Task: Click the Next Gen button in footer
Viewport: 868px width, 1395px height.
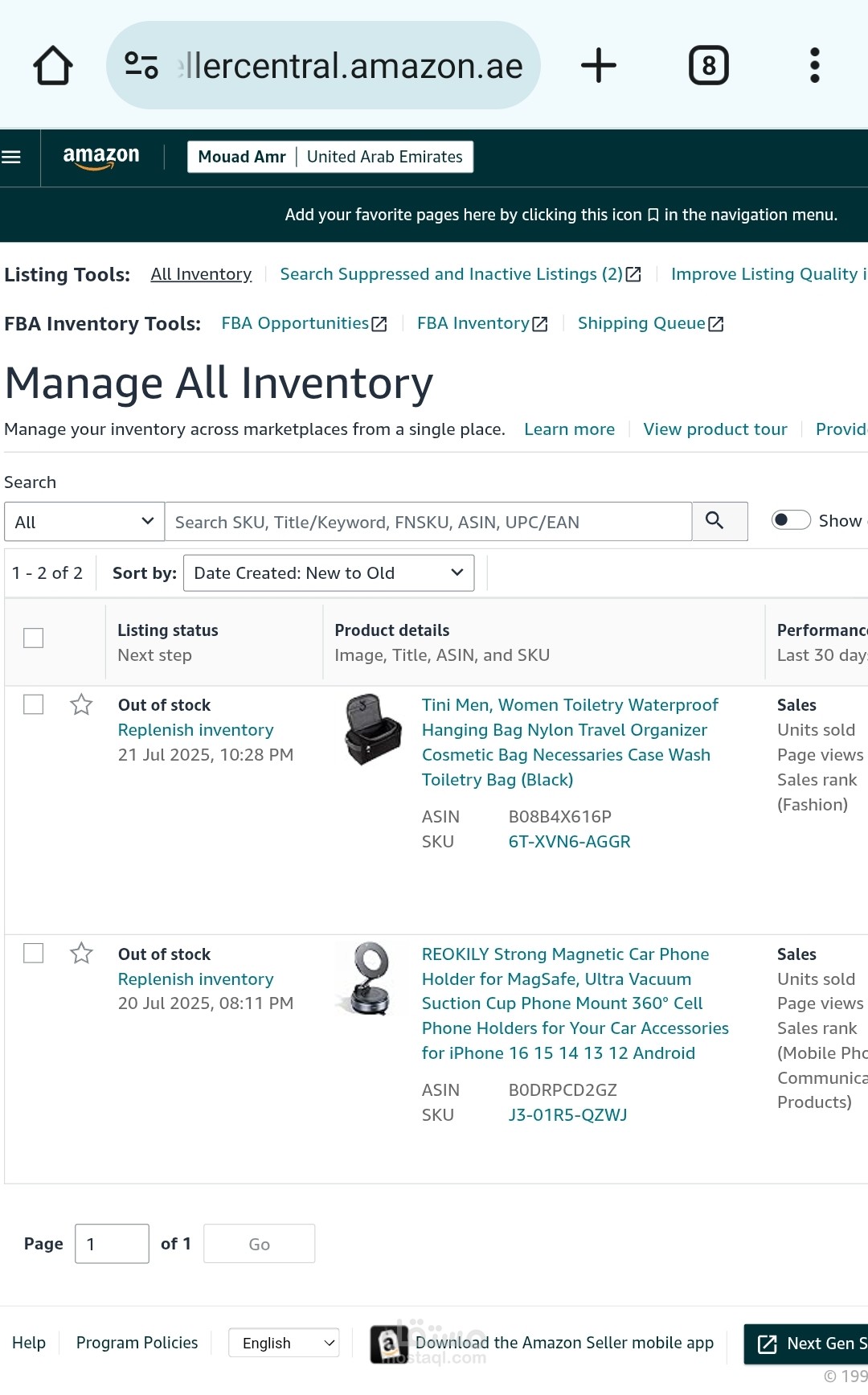Action: 806,1344
